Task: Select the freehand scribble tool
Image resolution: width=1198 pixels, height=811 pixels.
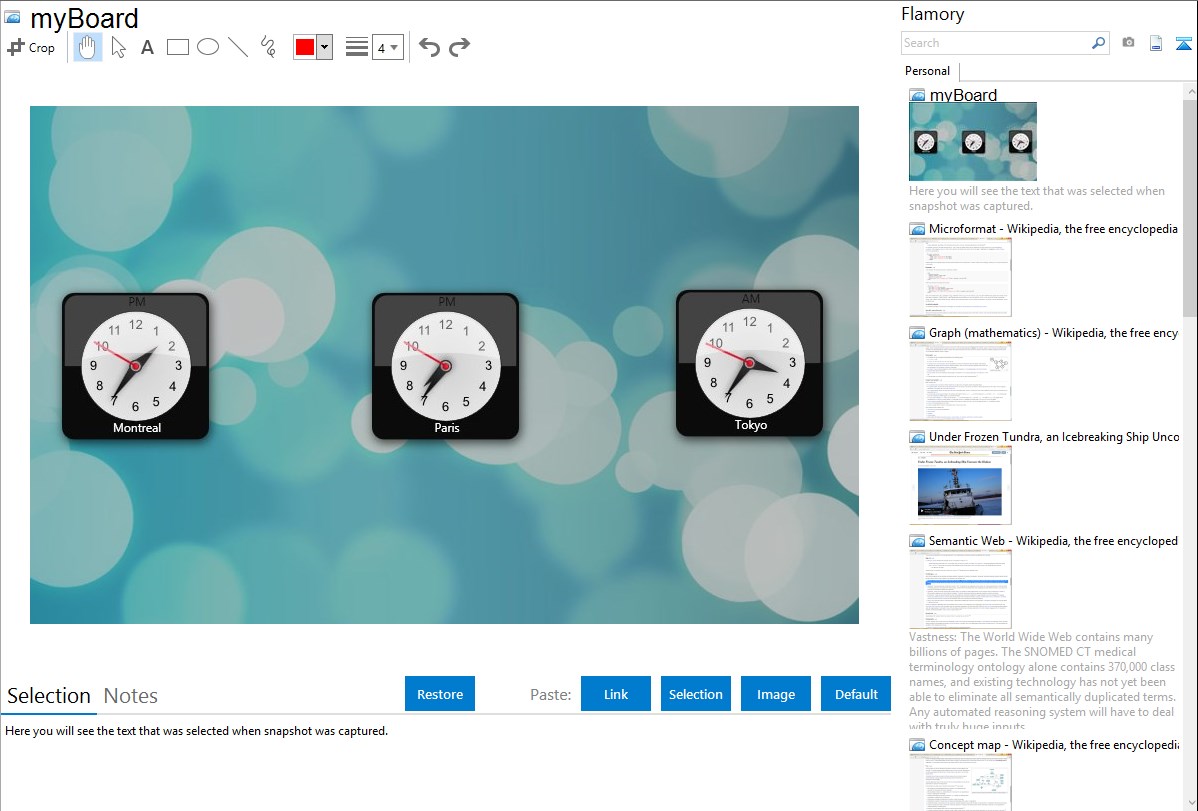Action: [268, 47]
